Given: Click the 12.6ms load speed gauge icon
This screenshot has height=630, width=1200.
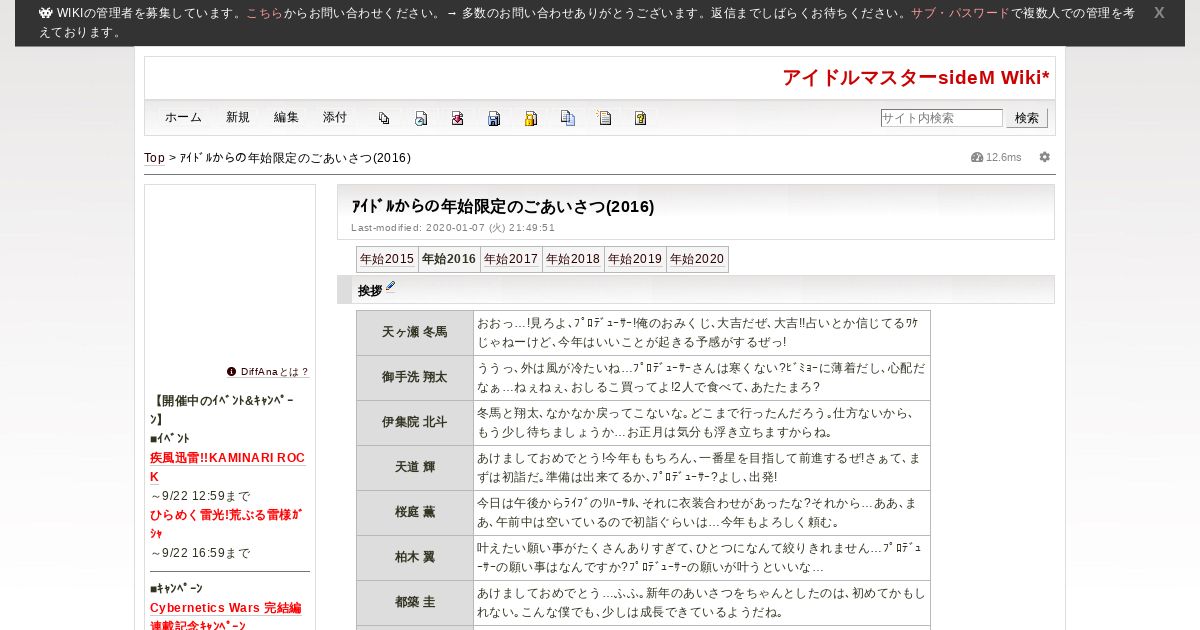Looking at the screenshot, I should point(977,157).
